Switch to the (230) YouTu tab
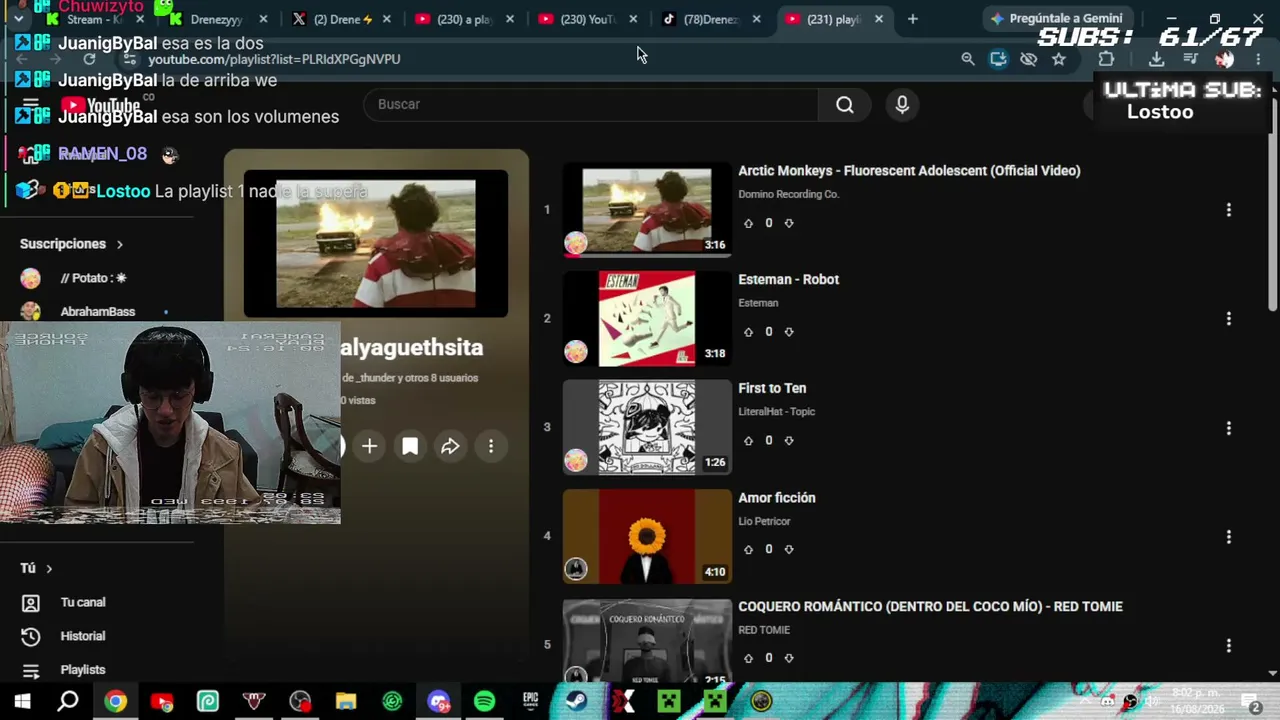The width and height of the screenshot is (1280, 720). coord(585,19)
